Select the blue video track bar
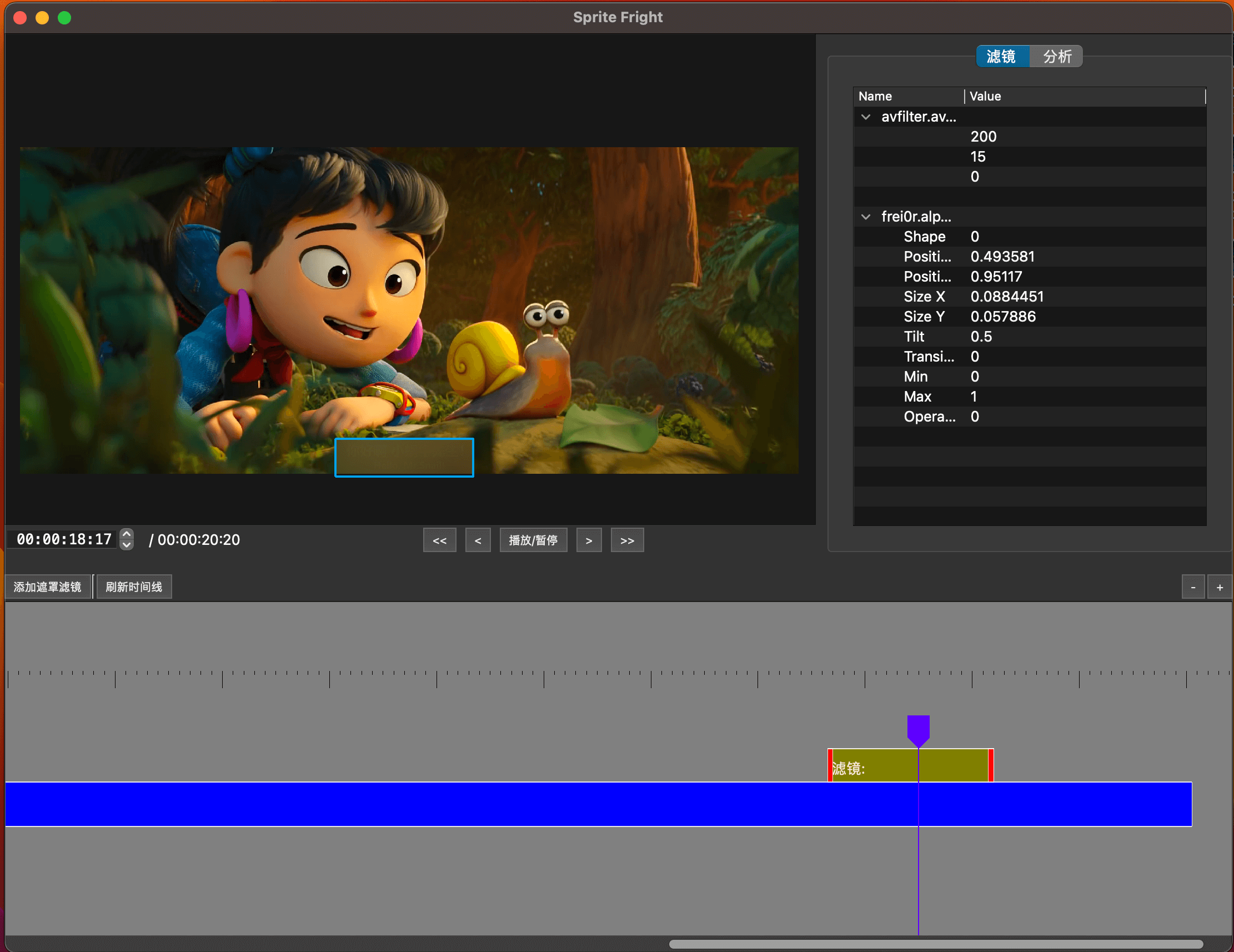The height and width of the screenshot is (952, 1234). click(x=599, y=804)
